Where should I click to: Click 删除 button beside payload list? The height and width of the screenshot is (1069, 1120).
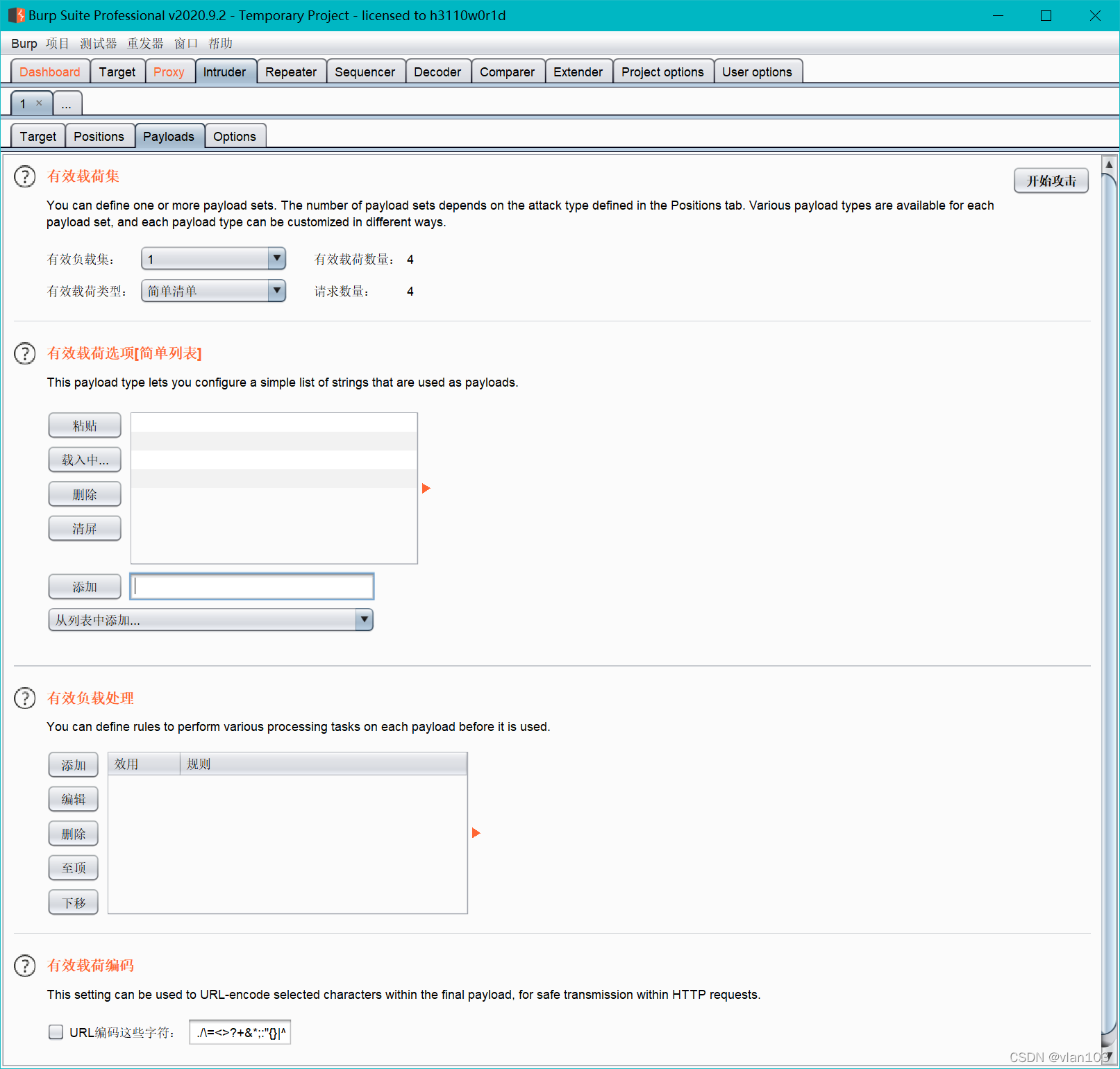pos(85,494)
